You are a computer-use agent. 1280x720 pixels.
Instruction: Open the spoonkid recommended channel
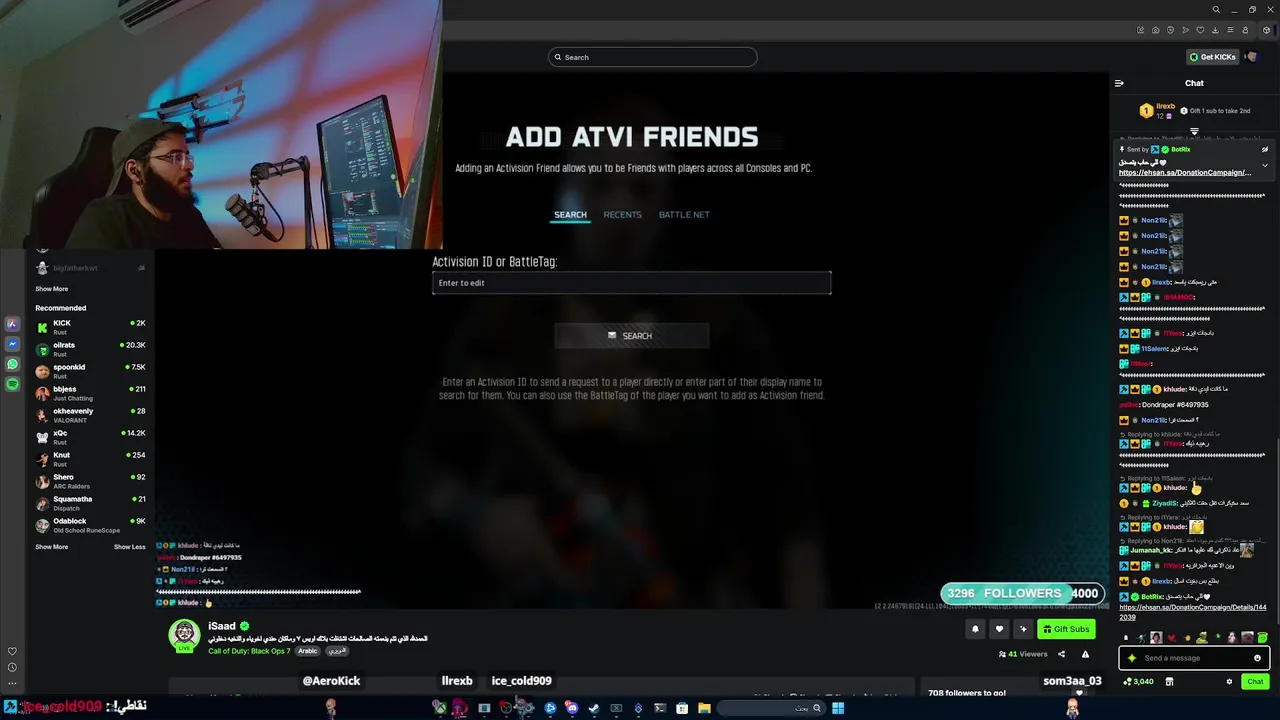pos(90,371)
